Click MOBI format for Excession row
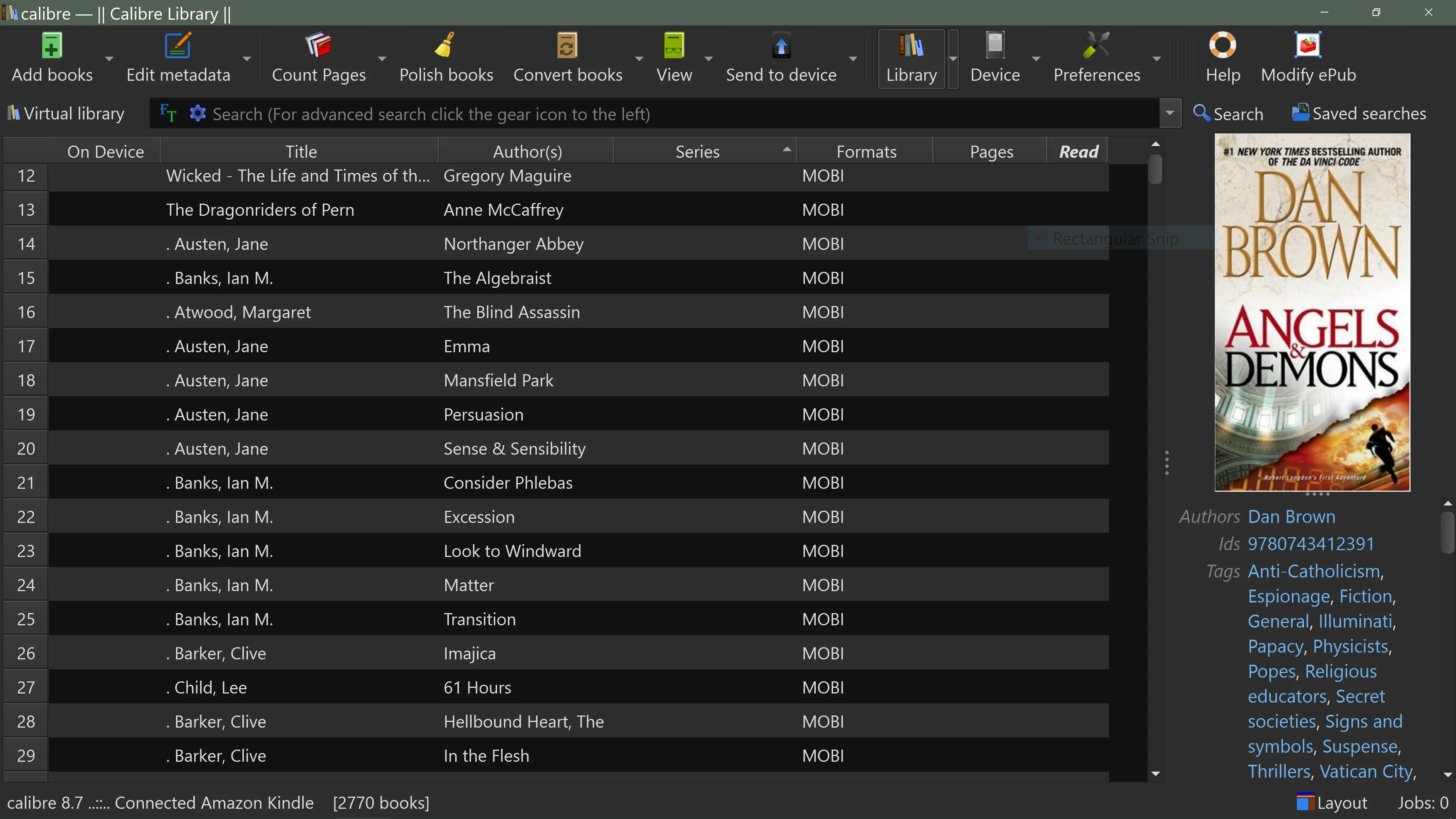The height and width of the screenshot is (819, 1456). pyautogui.click(x=823, y=516)
